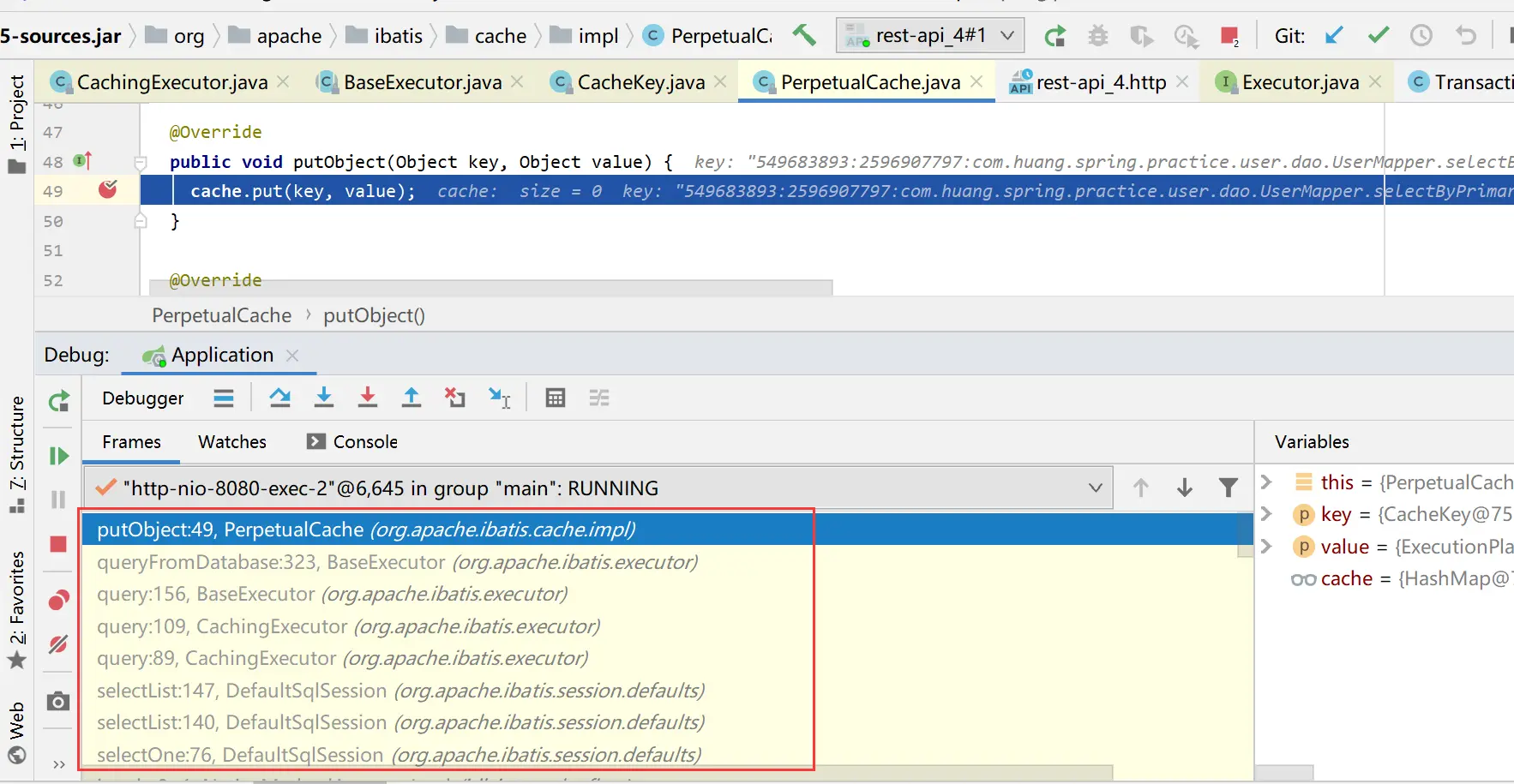Click the blue Step Into icon
The image size is (1514, 784).
tap(324, 398)
